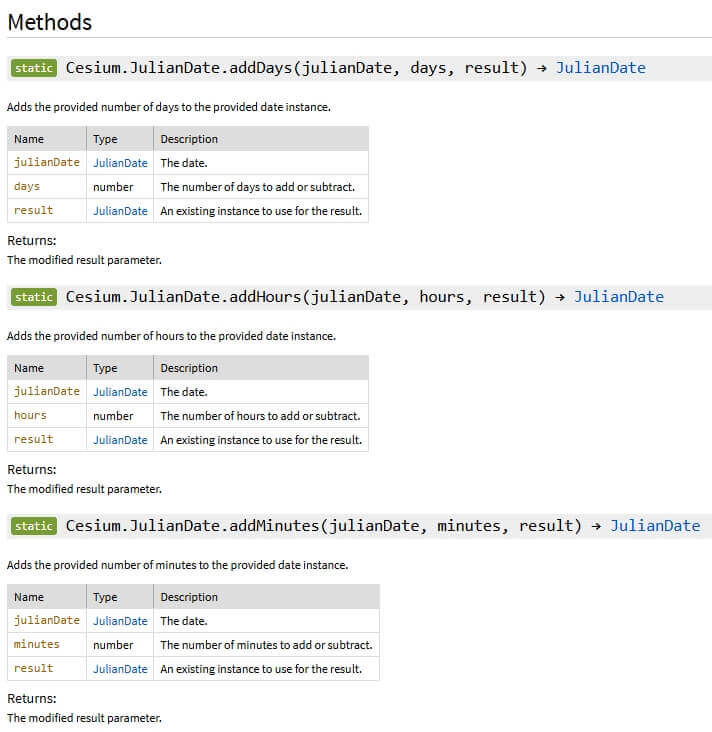Click 'number' type in minutes row

pos(113,645)
